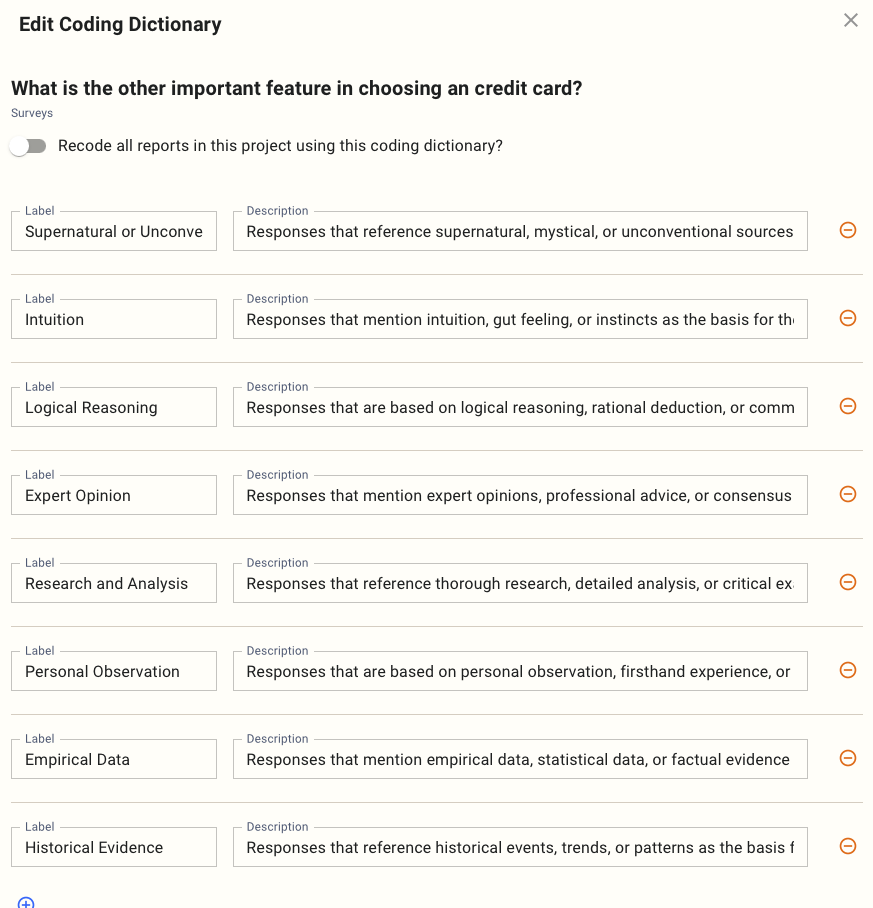Viewport: 873px width, 908px height.
Task: Close the Edit Coding Dictionary dialog
Action: [851, 20]
